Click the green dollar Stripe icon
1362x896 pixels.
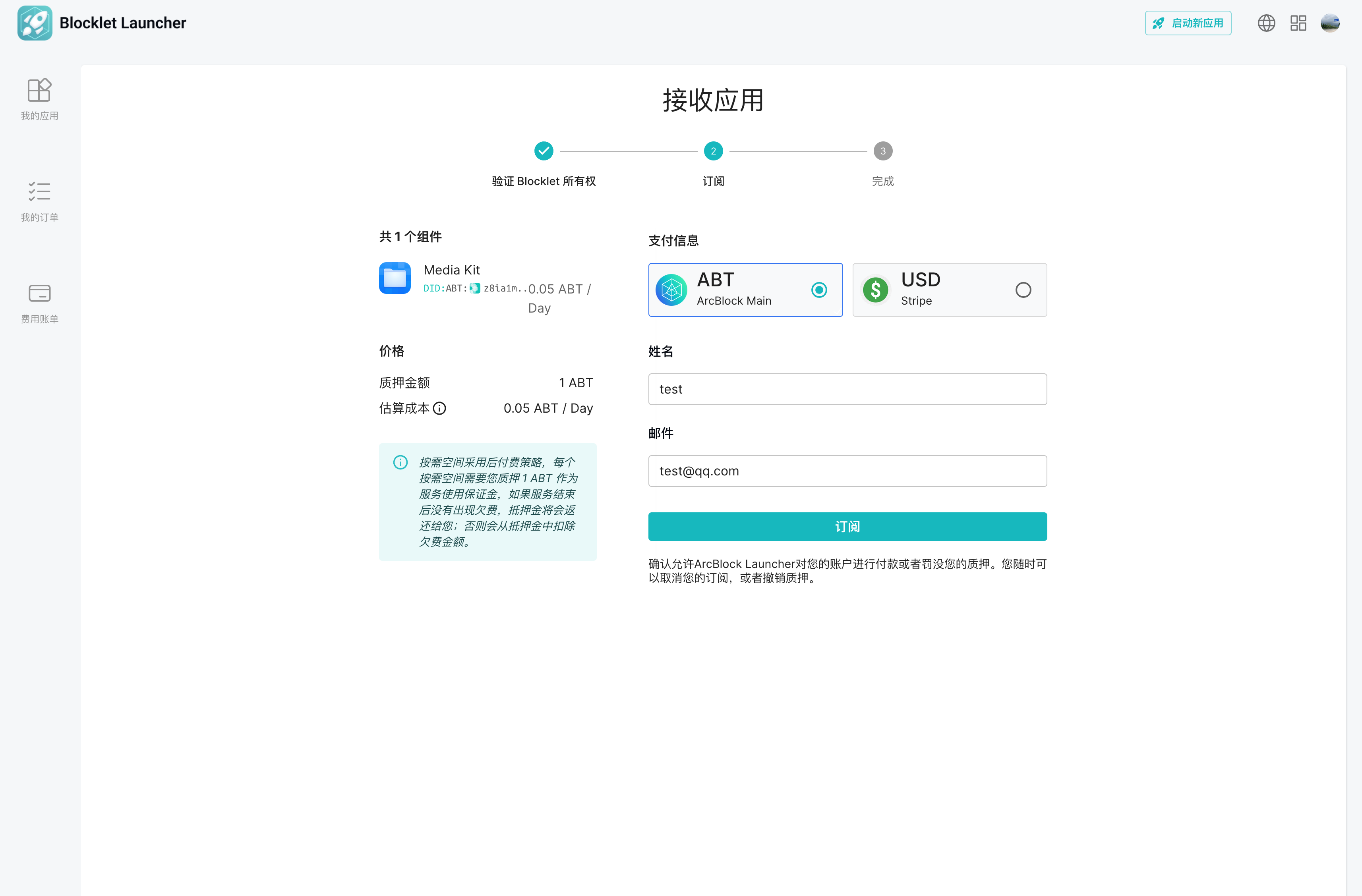(x=876, y=290)
